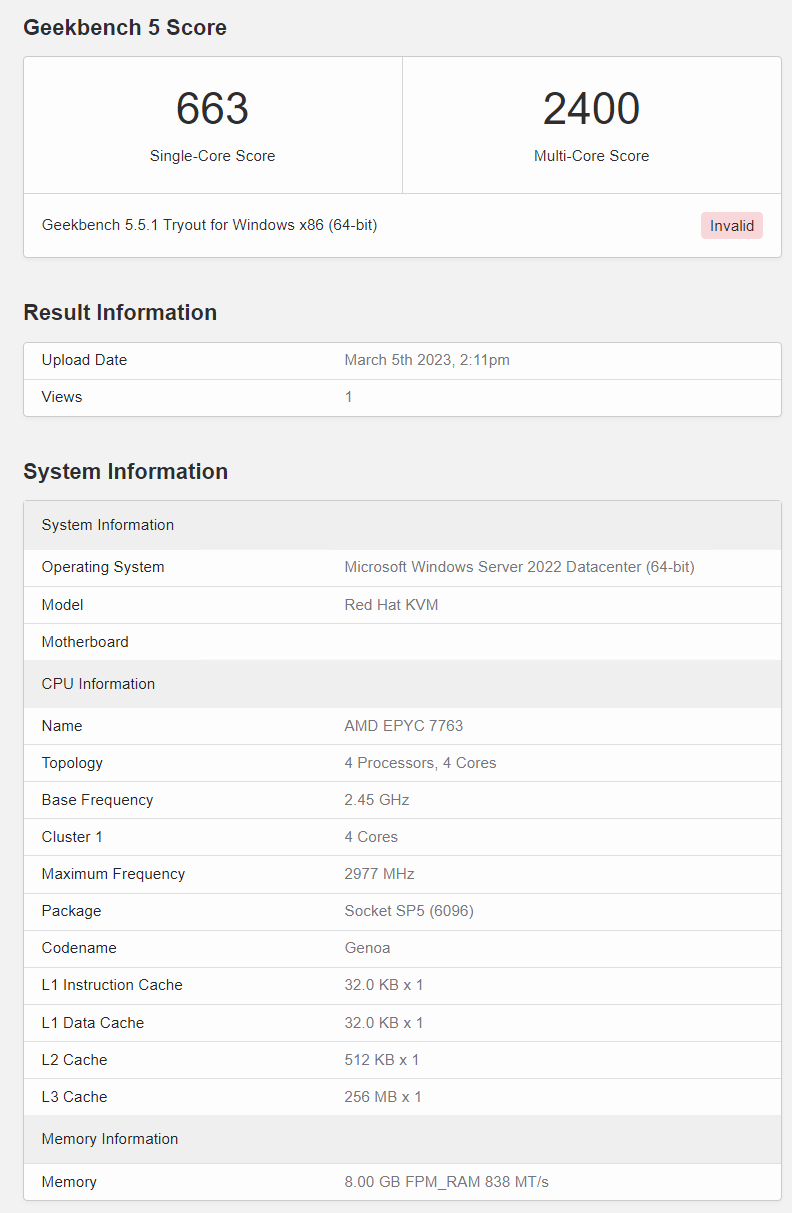
Task: Click the Invalid status badge
Action: point(731,226)
